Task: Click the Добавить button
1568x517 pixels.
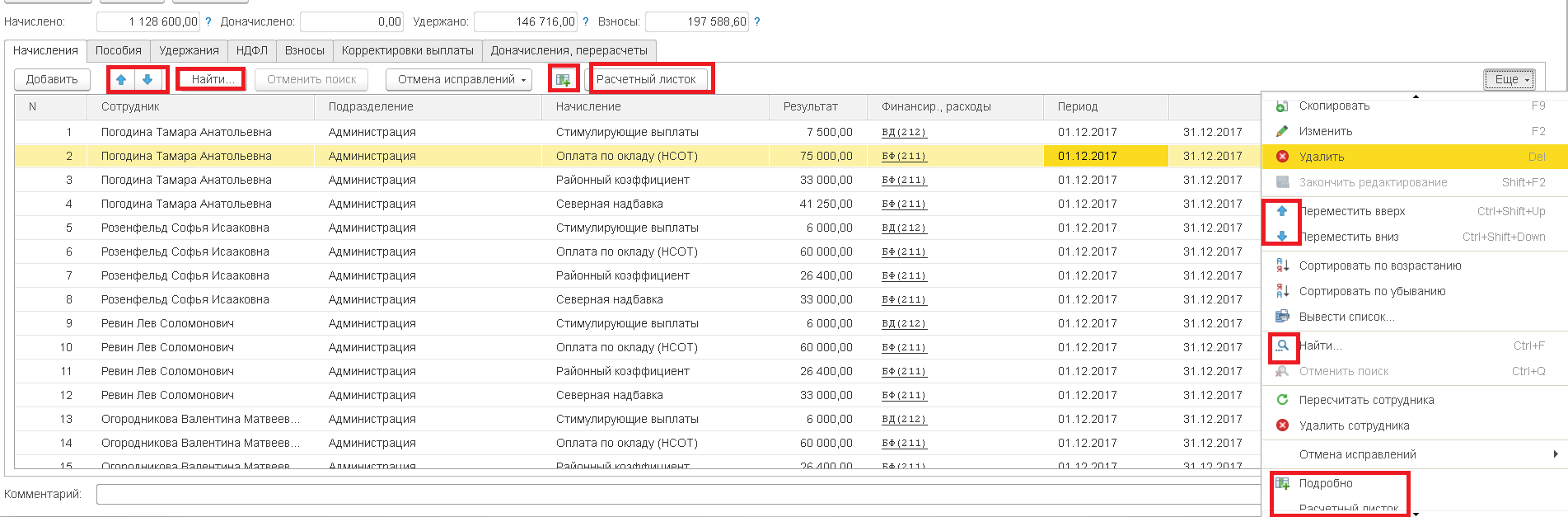Action: (52, 80)
